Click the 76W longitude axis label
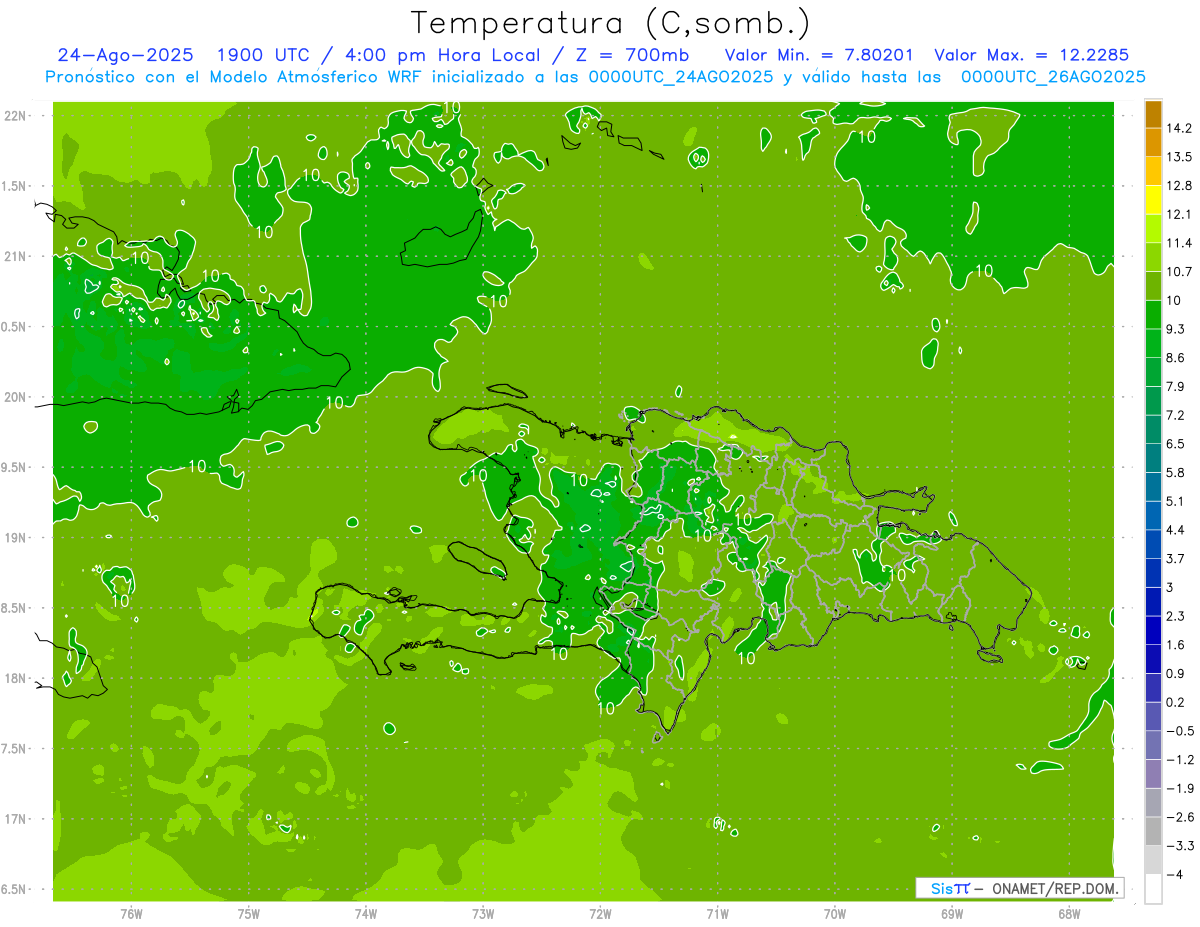 (x=131, y=914)
